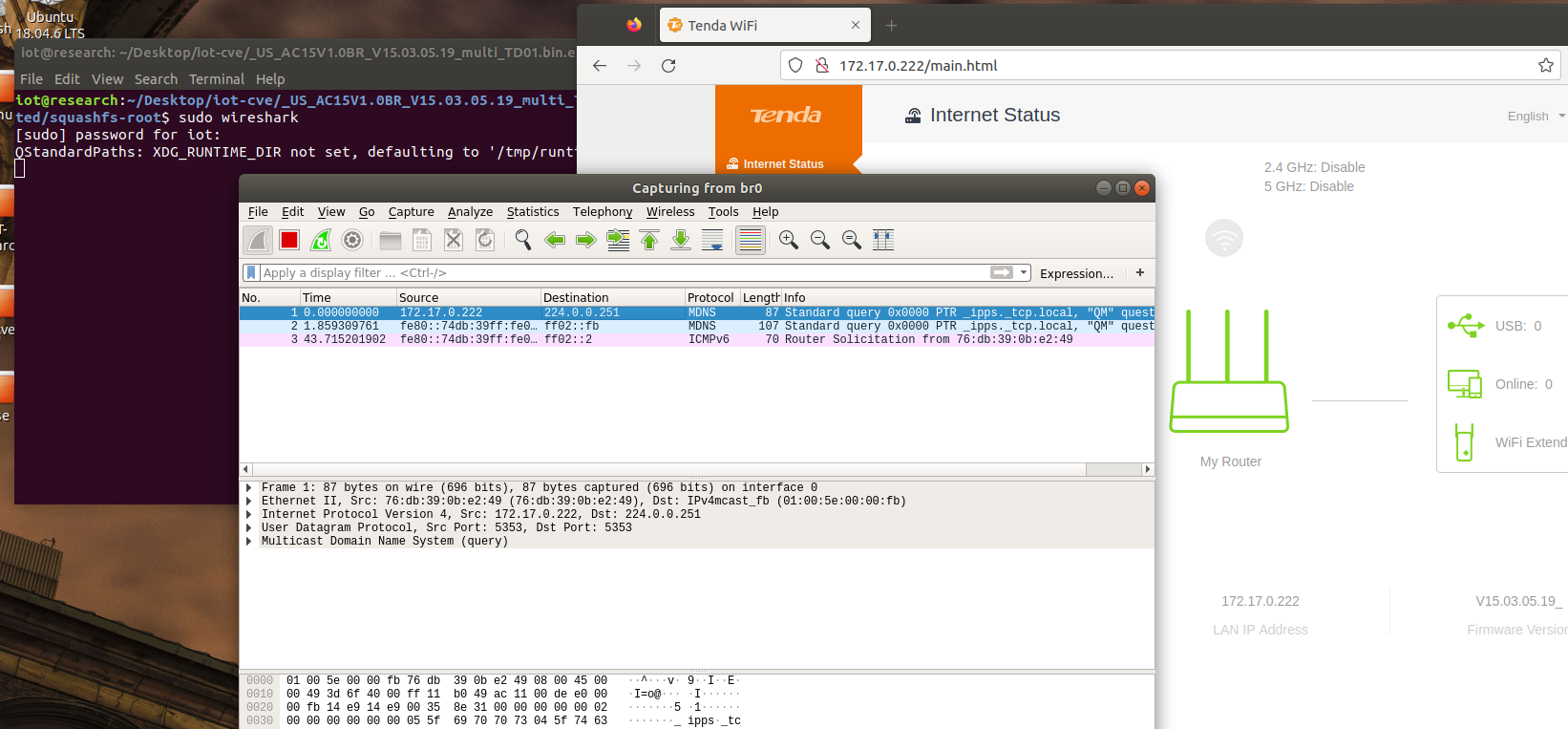Image resolution: width=1568 pixels, height=729 pixels.
Task: Find a packet magnifier icon
Action: click(x=523, y=240)
